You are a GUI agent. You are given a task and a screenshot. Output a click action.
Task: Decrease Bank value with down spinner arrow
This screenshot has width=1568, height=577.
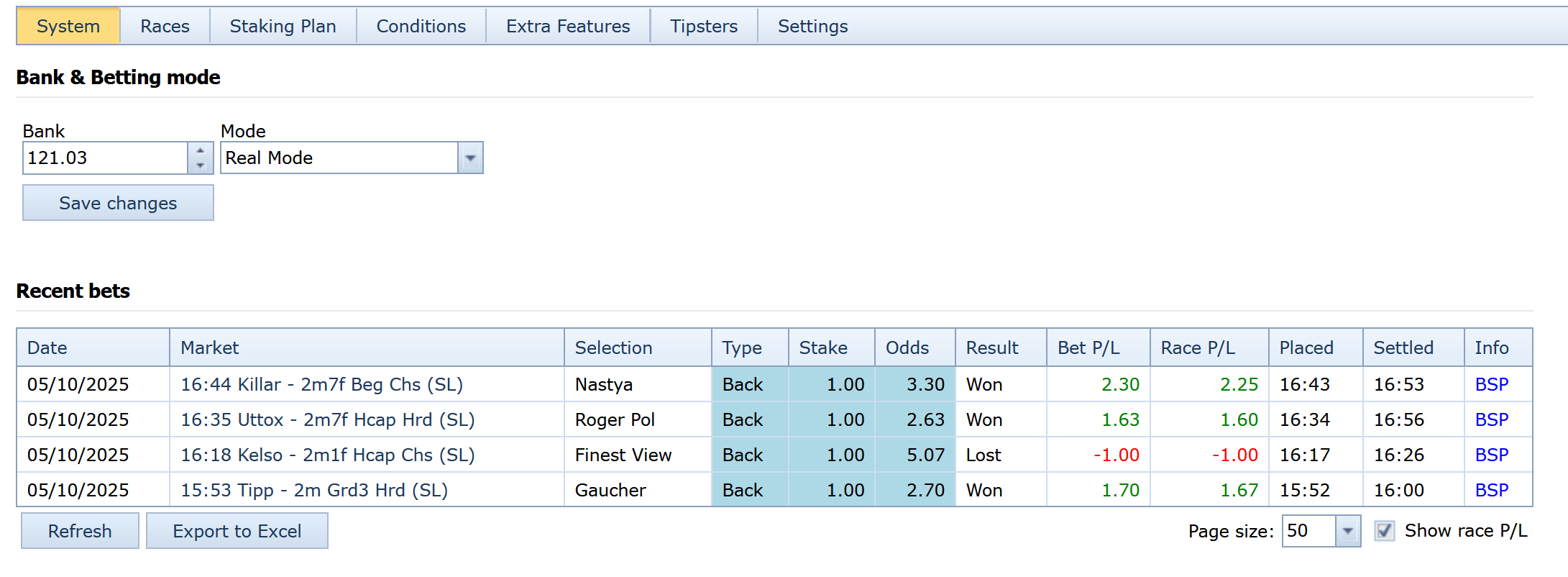click(201, 165)
